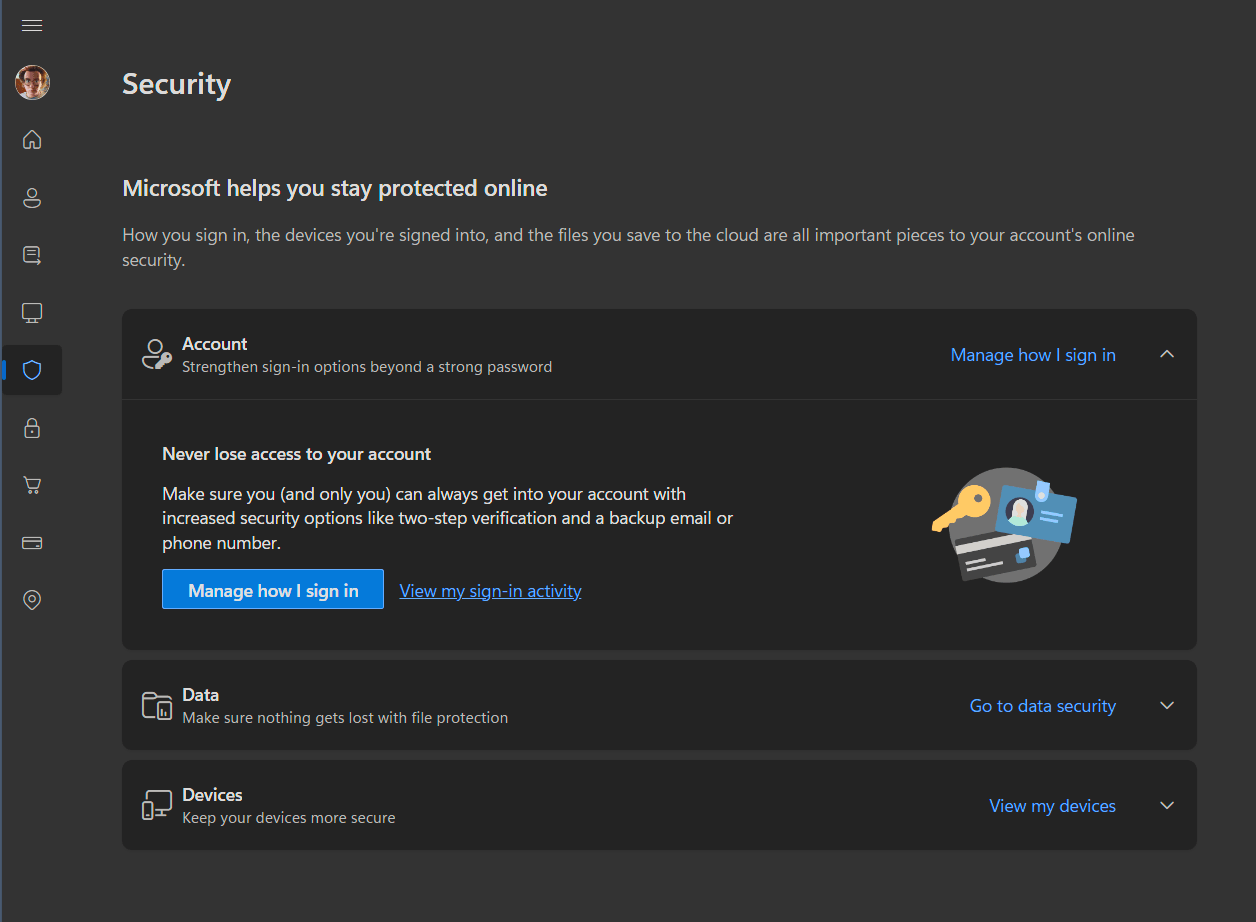Screen dimensions: 1256x922
Task: Select the Security shield icon in sidebar
Action: tap(32, 370)
